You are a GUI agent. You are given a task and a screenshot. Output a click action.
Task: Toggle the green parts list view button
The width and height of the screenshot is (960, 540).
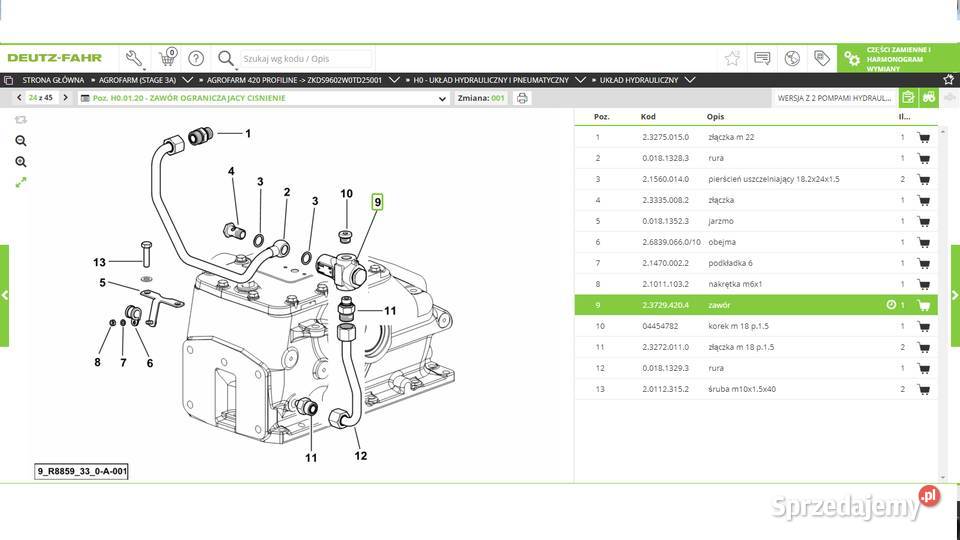point(907,98)
